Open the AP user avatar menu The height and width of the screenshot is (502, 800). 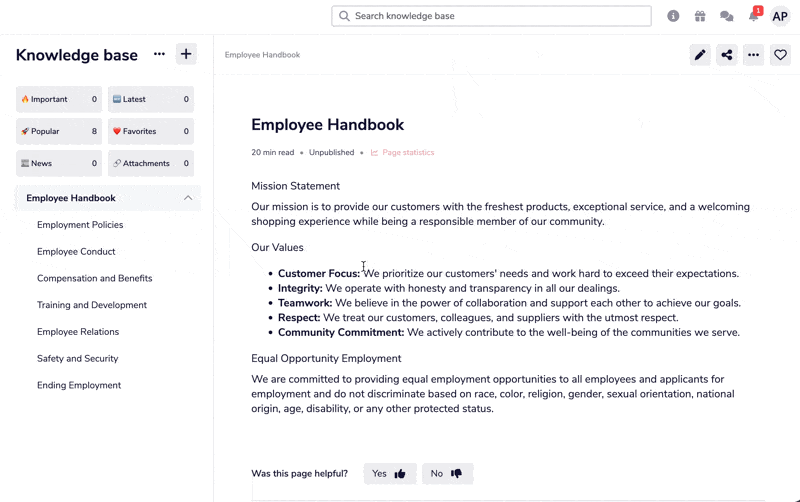(x=780, y=16)
